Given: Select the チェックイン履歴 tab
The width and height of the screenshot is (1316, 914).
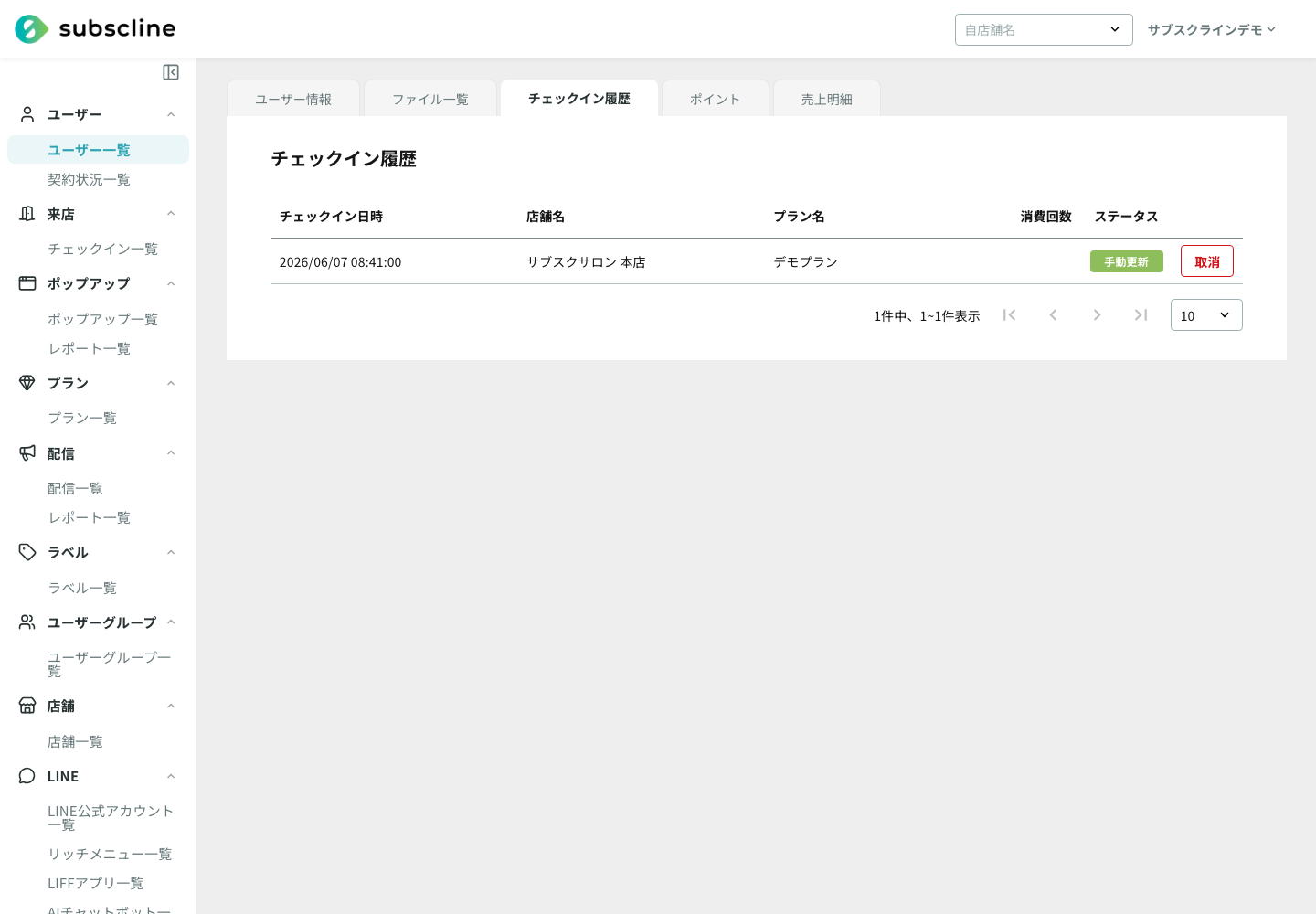Looking at the screenshot, I should tap(579, 98).
